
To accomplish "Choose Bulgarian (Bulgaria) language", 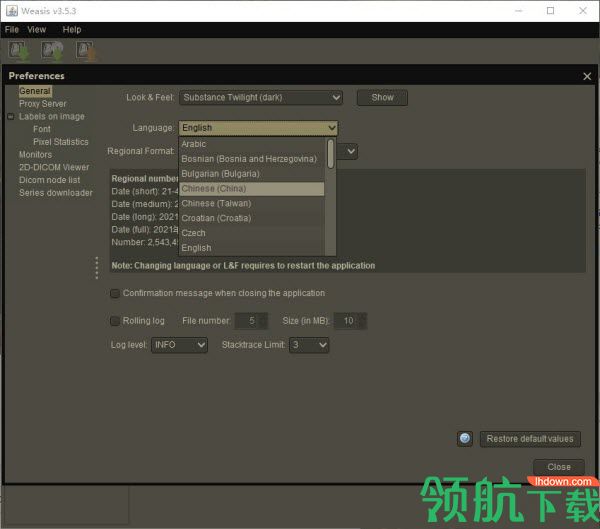I will point(252,174).
